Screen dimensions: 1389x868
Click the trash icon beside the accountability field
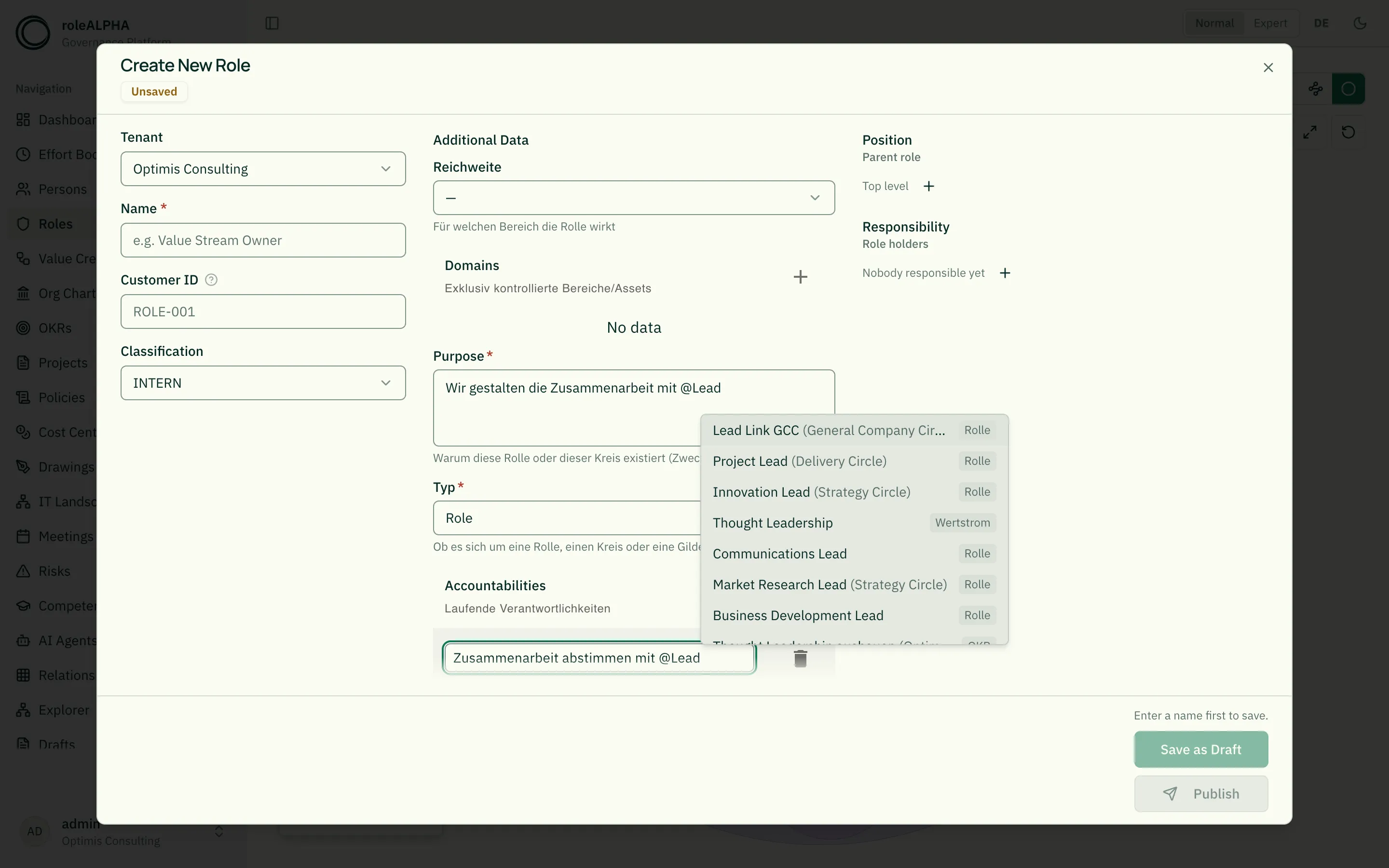(800, 658)
